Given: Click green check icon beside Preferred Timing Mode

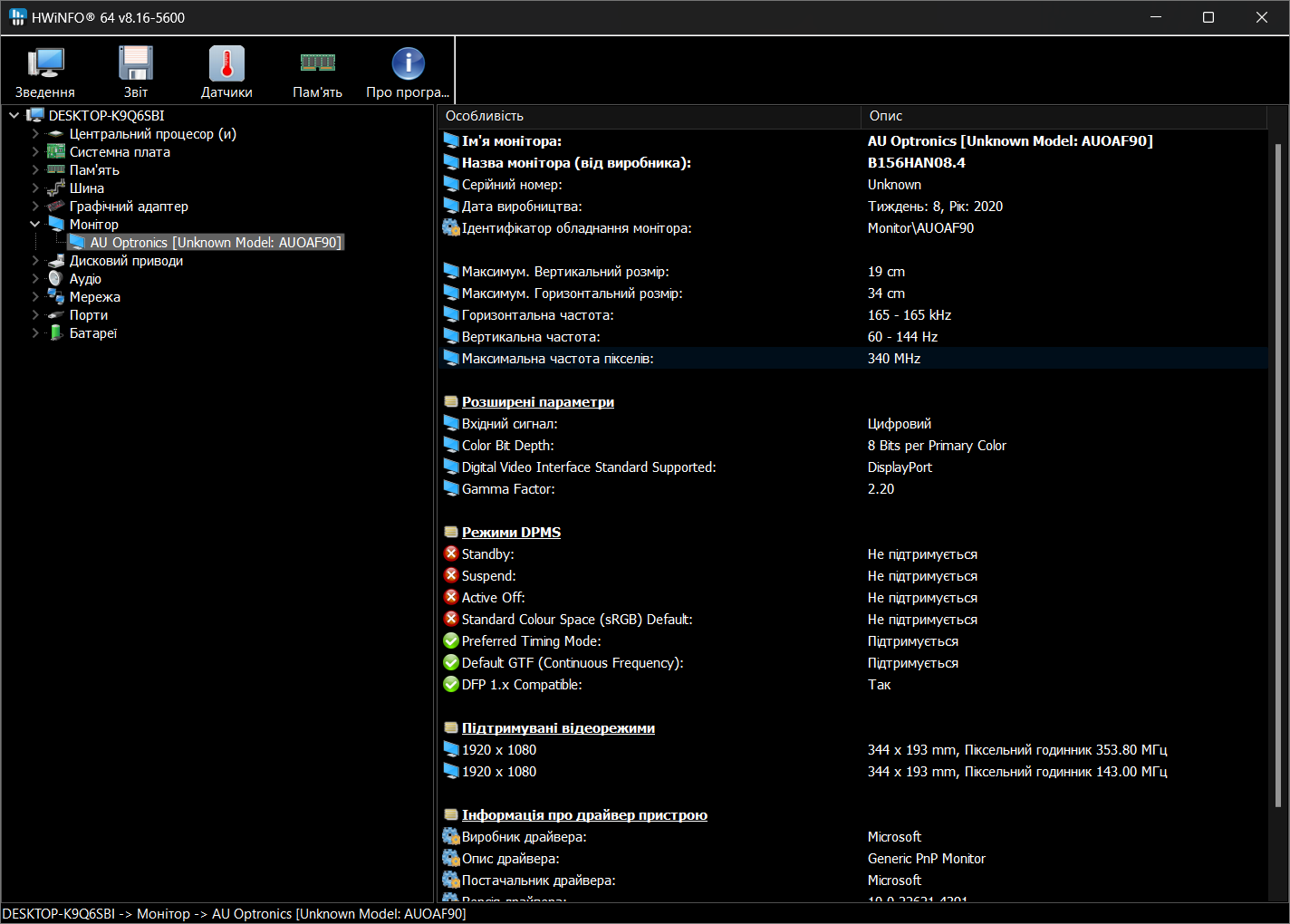Looking at the screenshot, I should (451, 640).
